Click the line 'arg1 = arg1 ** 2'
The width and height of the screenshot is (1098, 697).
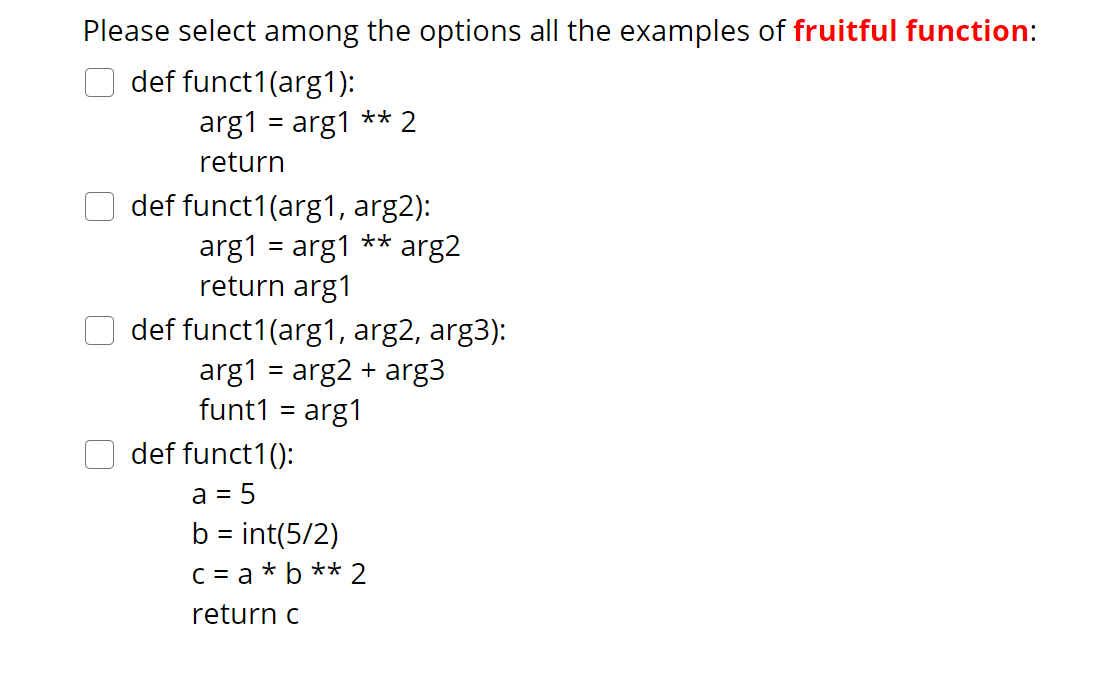coord(307,123)
